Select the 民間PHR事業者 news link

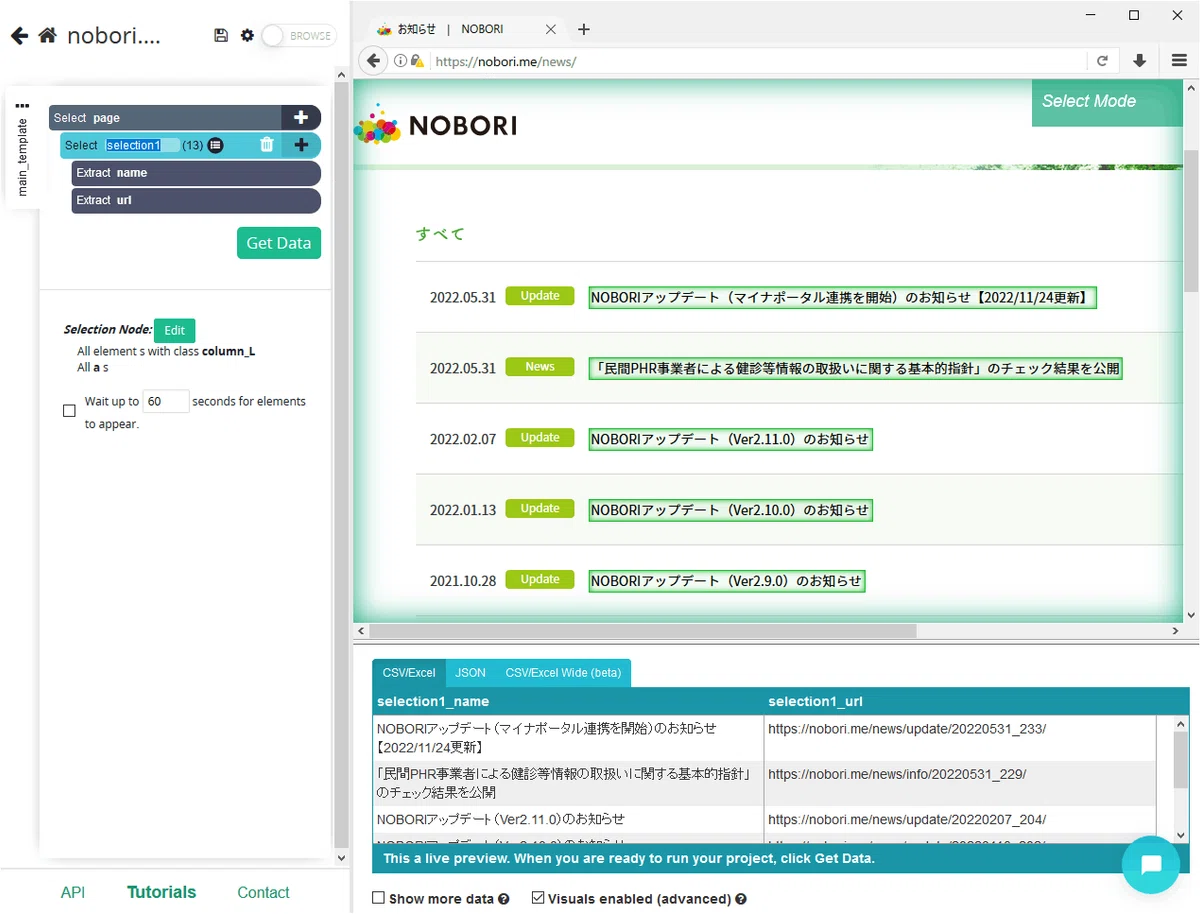click(x=855, y=368)
